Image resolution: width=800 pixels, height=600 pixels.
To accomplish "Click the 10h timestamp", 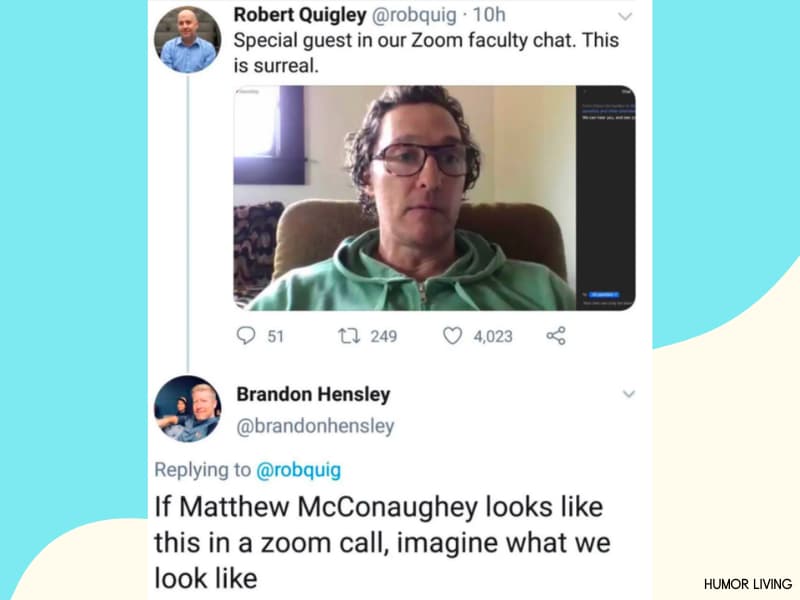I will pos(489,15).
